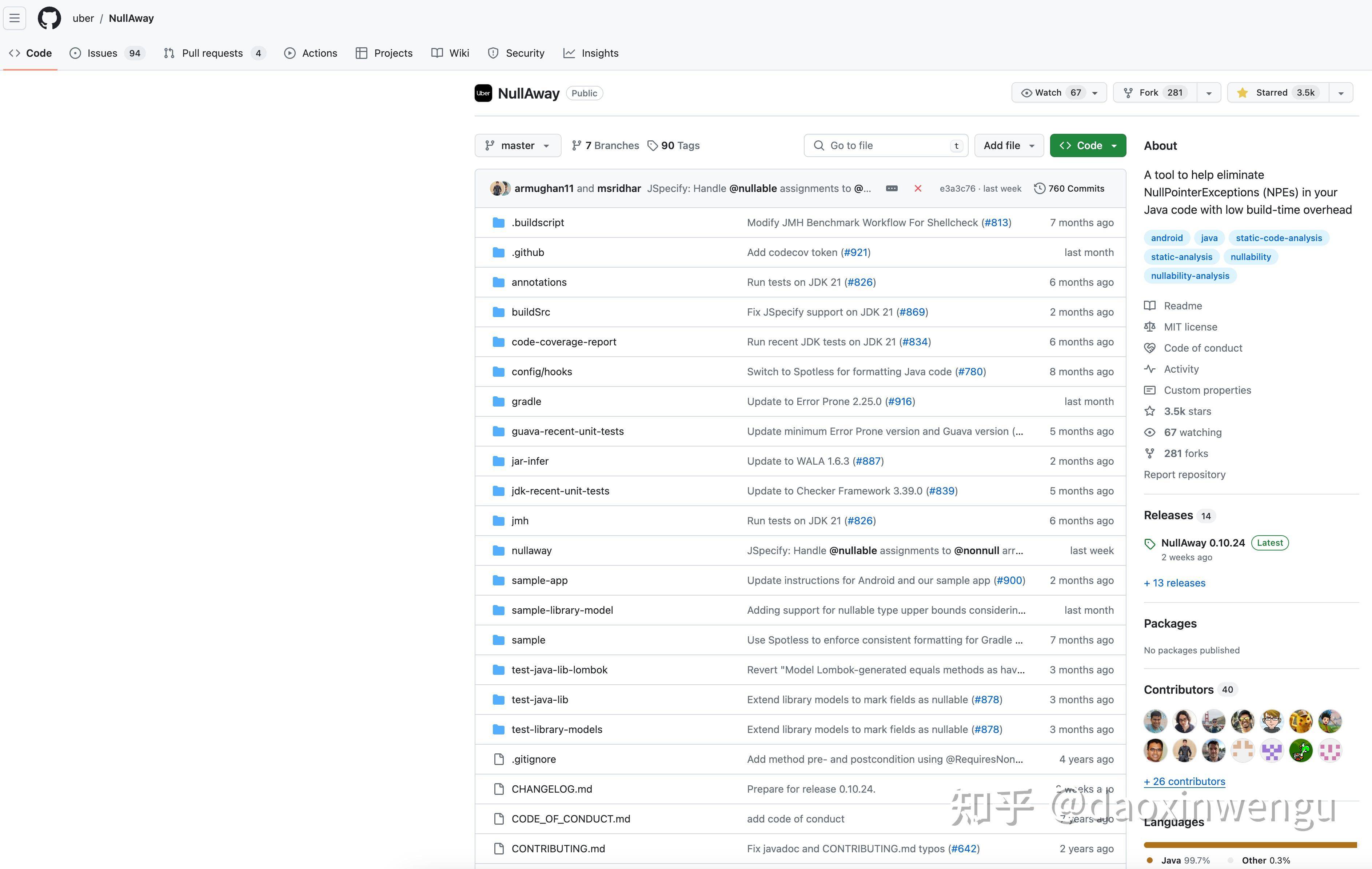This screenshot has height=869, width=1372.
Task: Switch to the Issues tab
Action: point(107,53)
